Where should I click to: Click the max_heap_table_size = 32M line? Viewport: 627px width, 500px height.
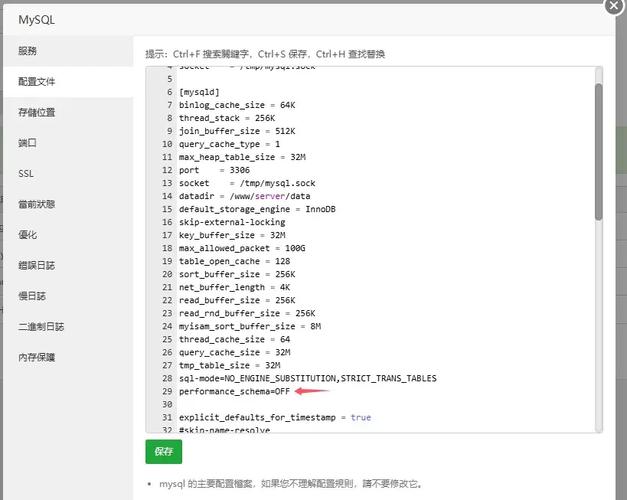[242, 157]
